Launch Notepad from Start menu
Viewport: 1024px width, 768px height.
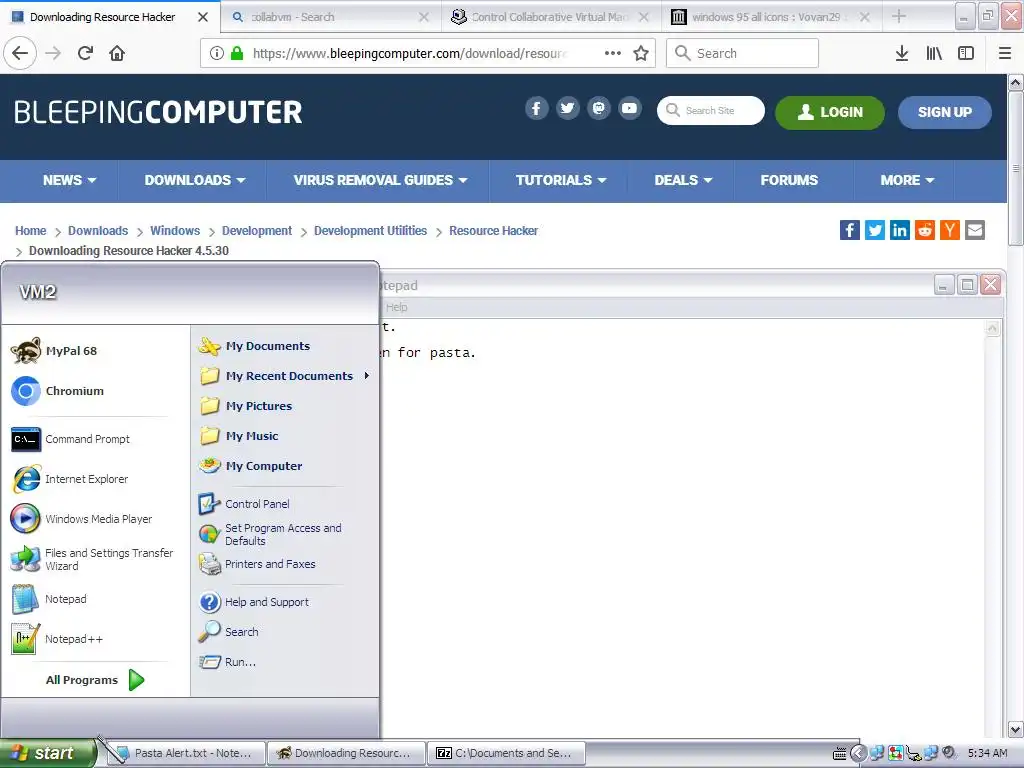[x=50, y=599]
